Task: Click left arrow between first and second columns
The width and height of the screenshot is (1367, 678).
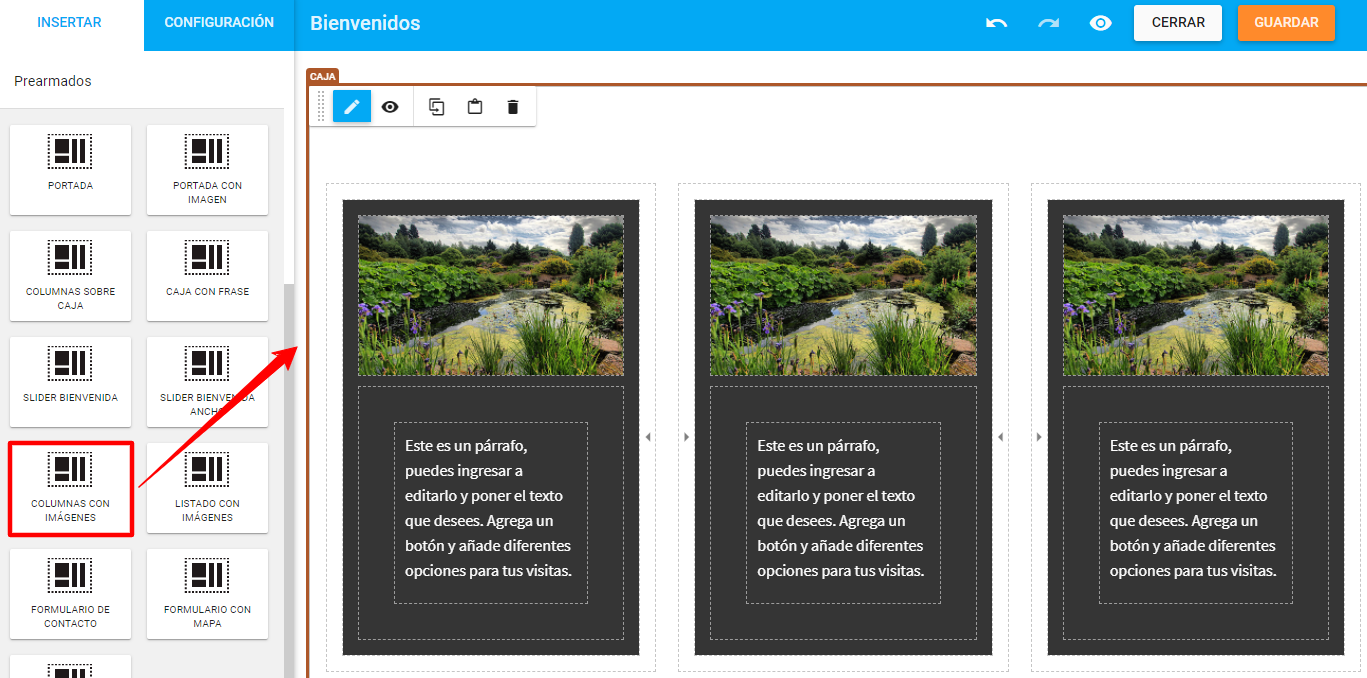Action: [648, 437]
